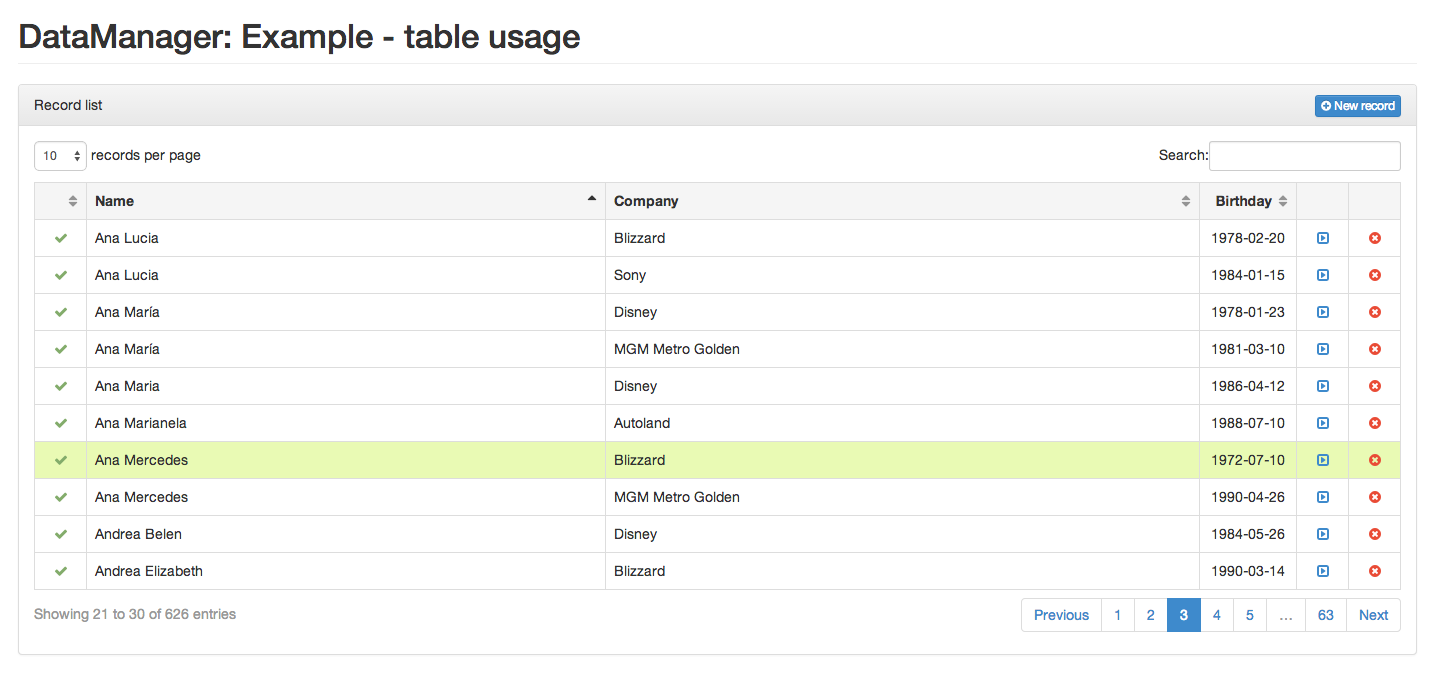Go to the Next page
The image size is (1433, 673).
1373,615
